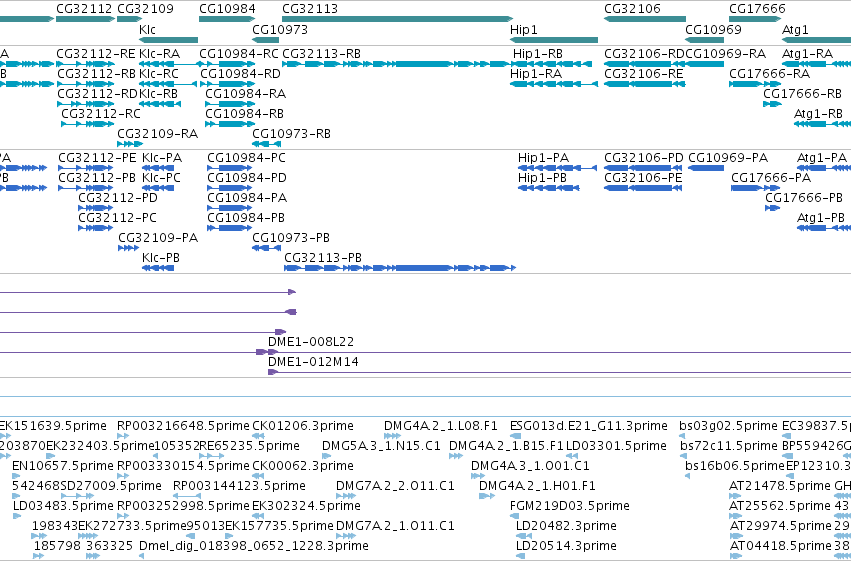This screenshot has width=851, height=561.
Task: Select protein CG10984-PC
Action: [x=246, y=158]
